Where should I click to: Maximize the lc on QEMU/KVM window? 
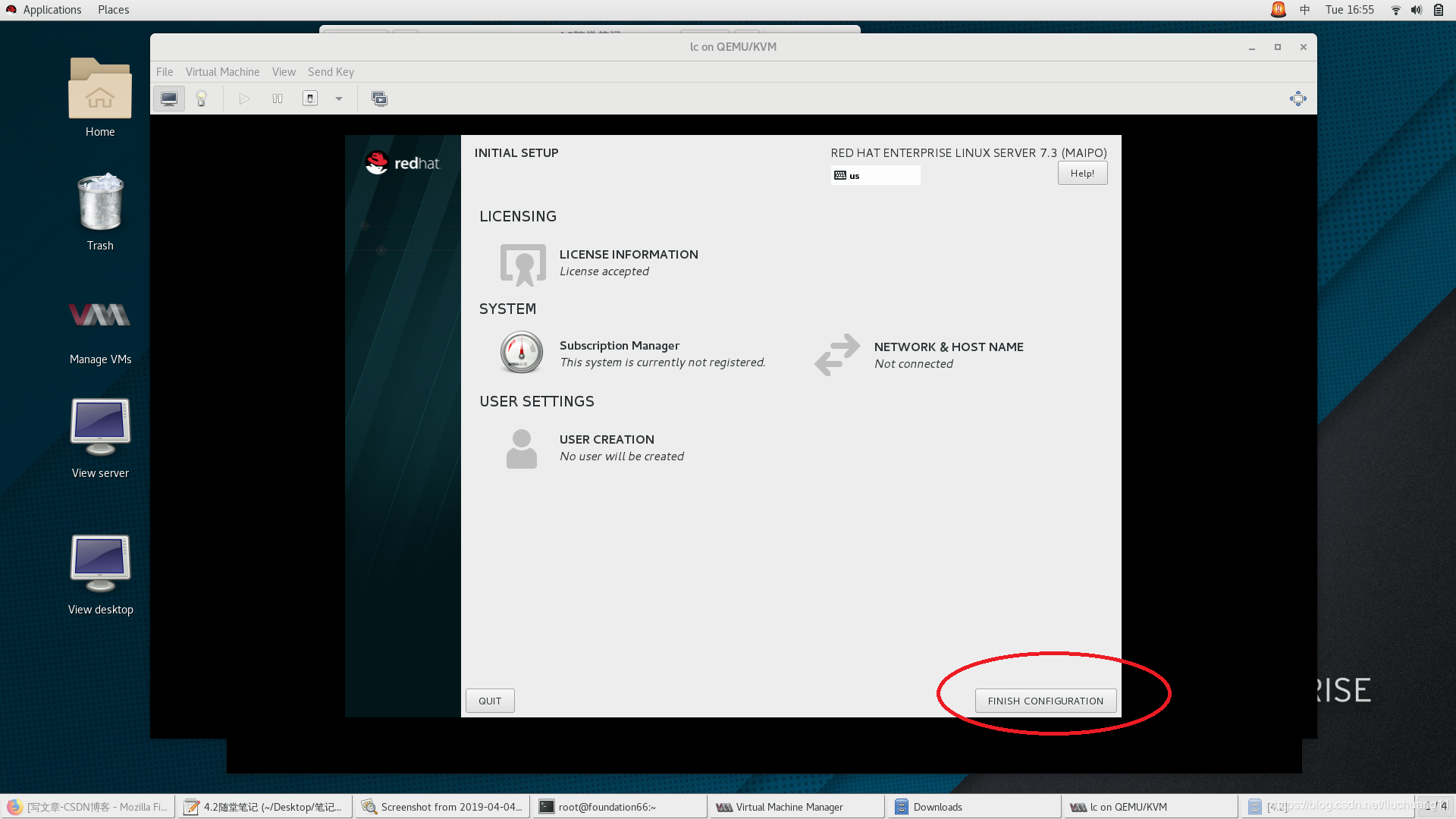pyautogui.click(x=1278, y=47)
